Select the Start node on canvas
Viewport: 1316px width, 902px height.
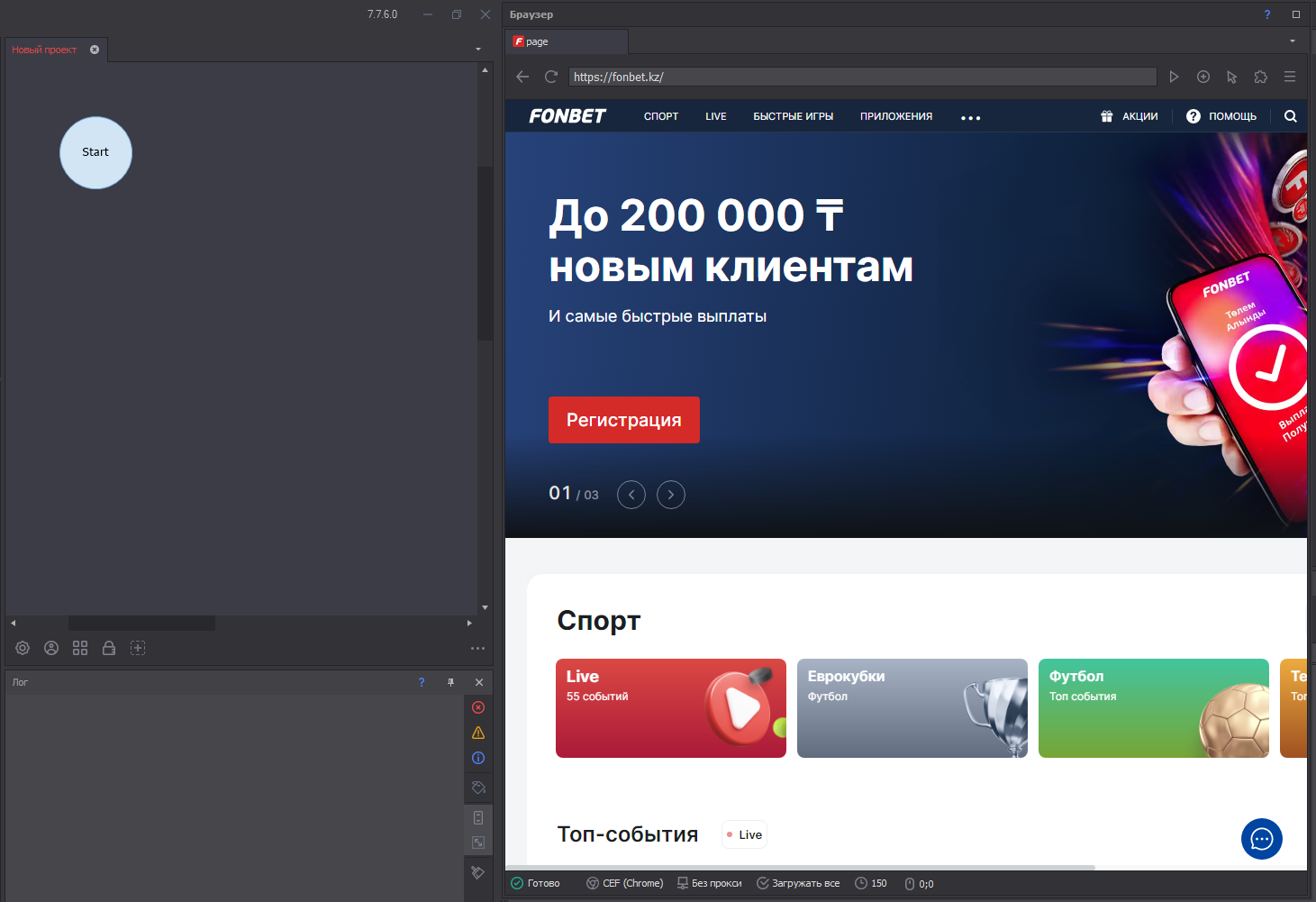pos(95,152)
